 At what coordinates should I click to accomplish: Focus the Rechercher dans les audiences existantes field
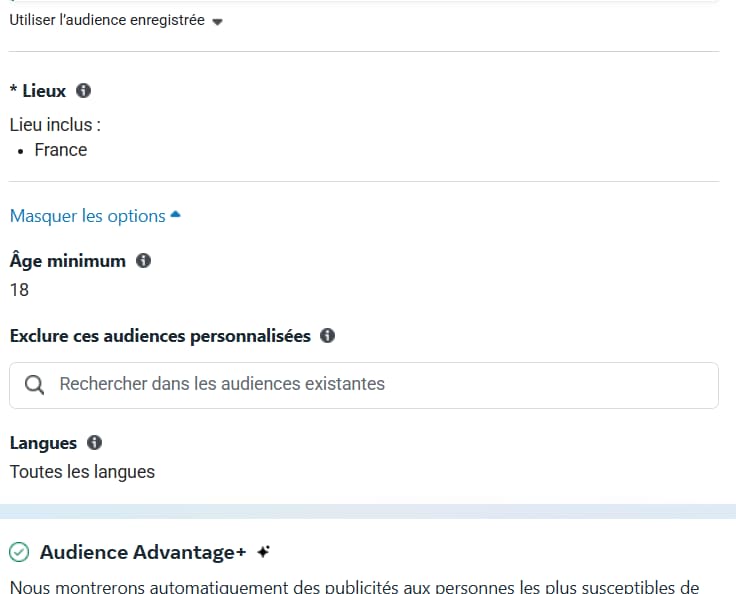[x=364, y=385]
